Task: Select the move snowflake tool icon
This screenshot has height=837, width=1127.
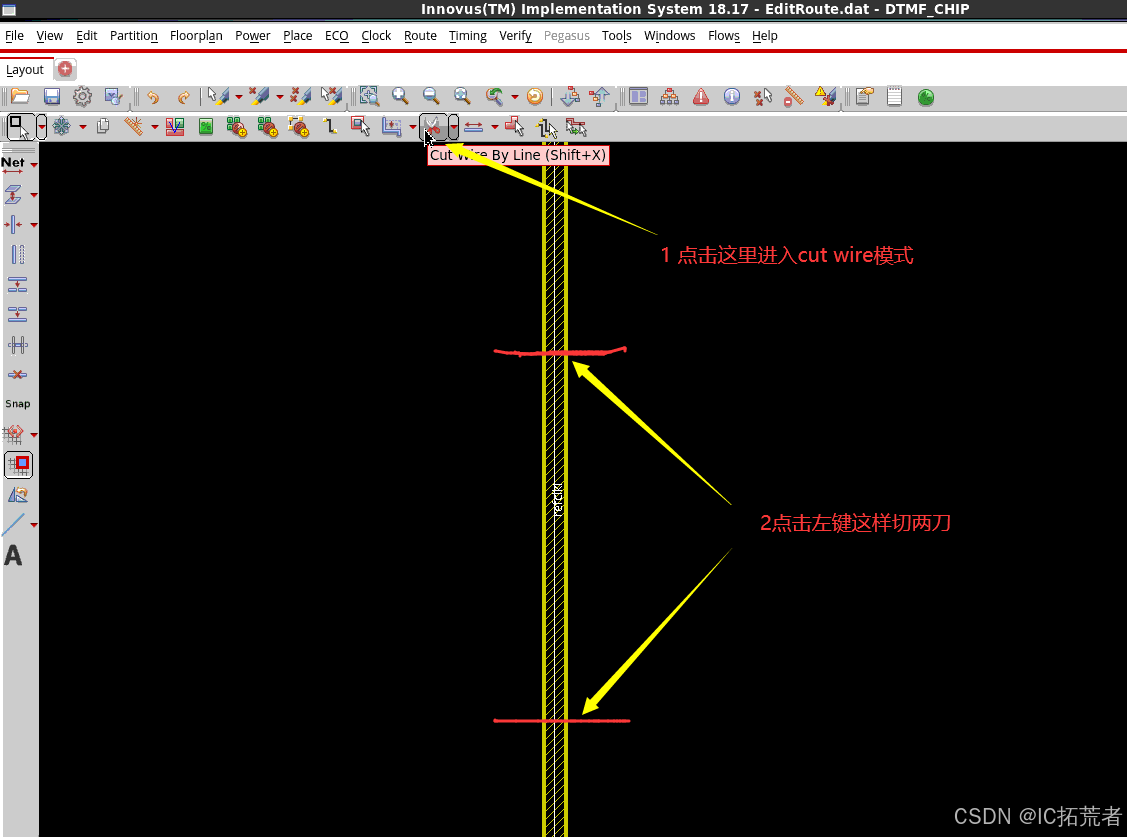Action: (x=62, y=127)
